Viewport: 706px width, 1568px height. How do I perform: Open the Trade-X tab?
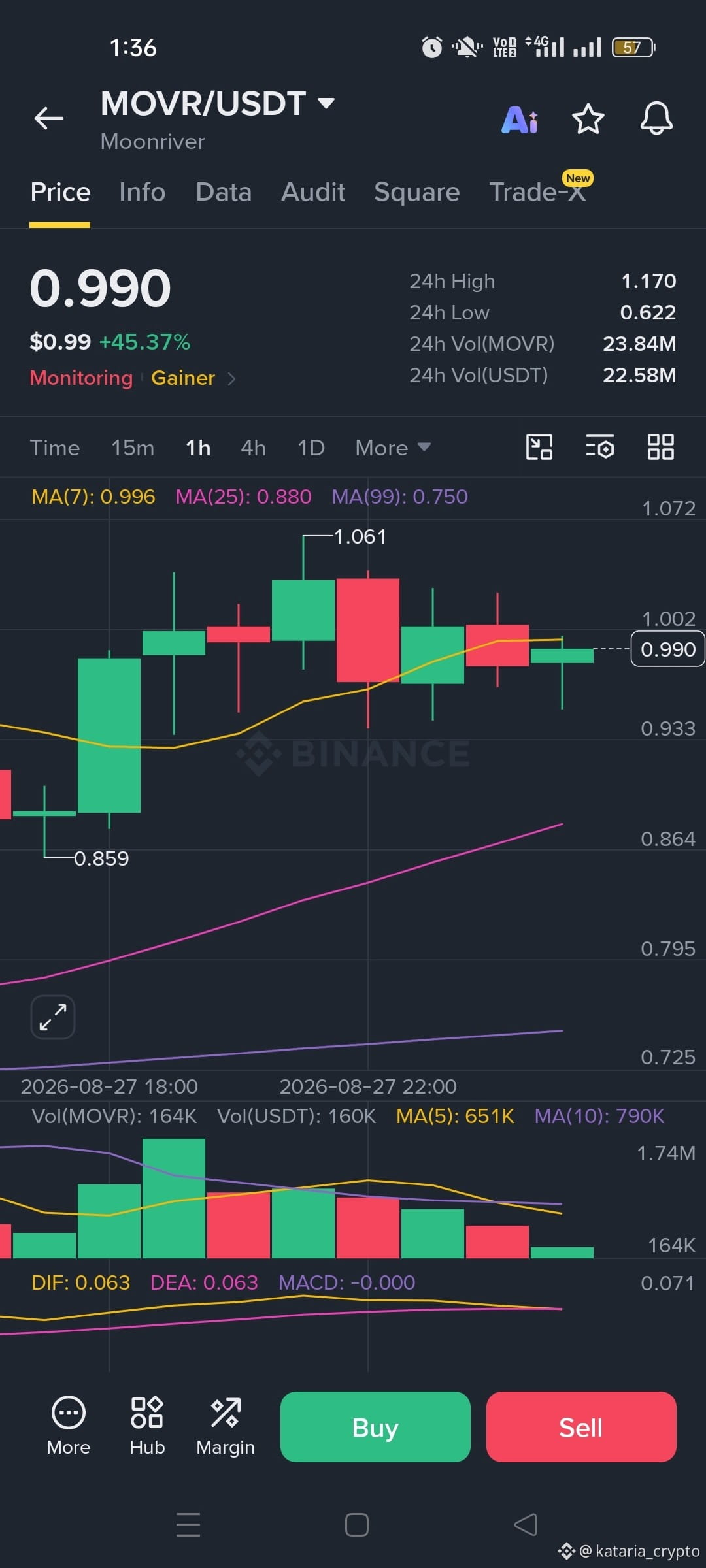[537, 192]
